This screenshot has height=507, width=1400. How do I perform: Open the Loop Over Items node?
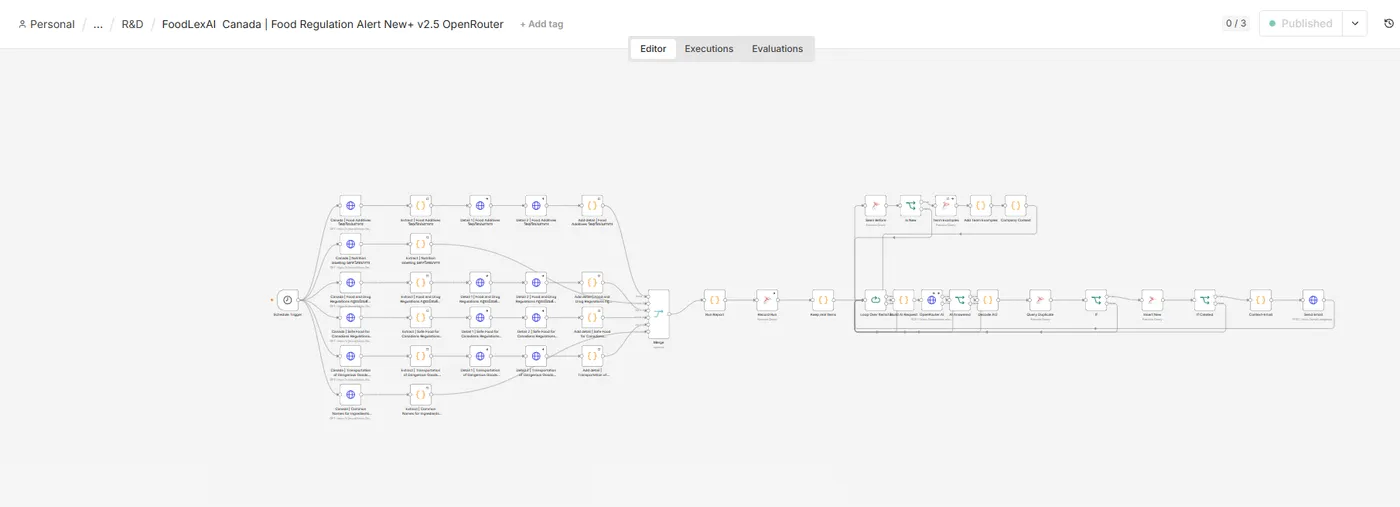(x=875, y=299)
